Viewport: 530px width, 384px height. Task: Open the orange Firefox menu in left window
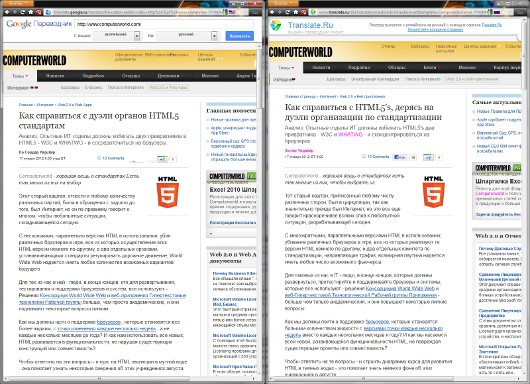coord(19,3)
